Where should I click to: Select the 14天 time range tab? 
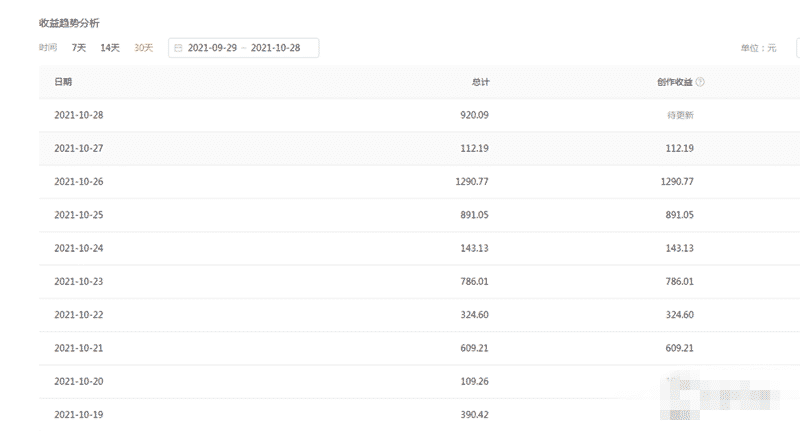(110, 48)
